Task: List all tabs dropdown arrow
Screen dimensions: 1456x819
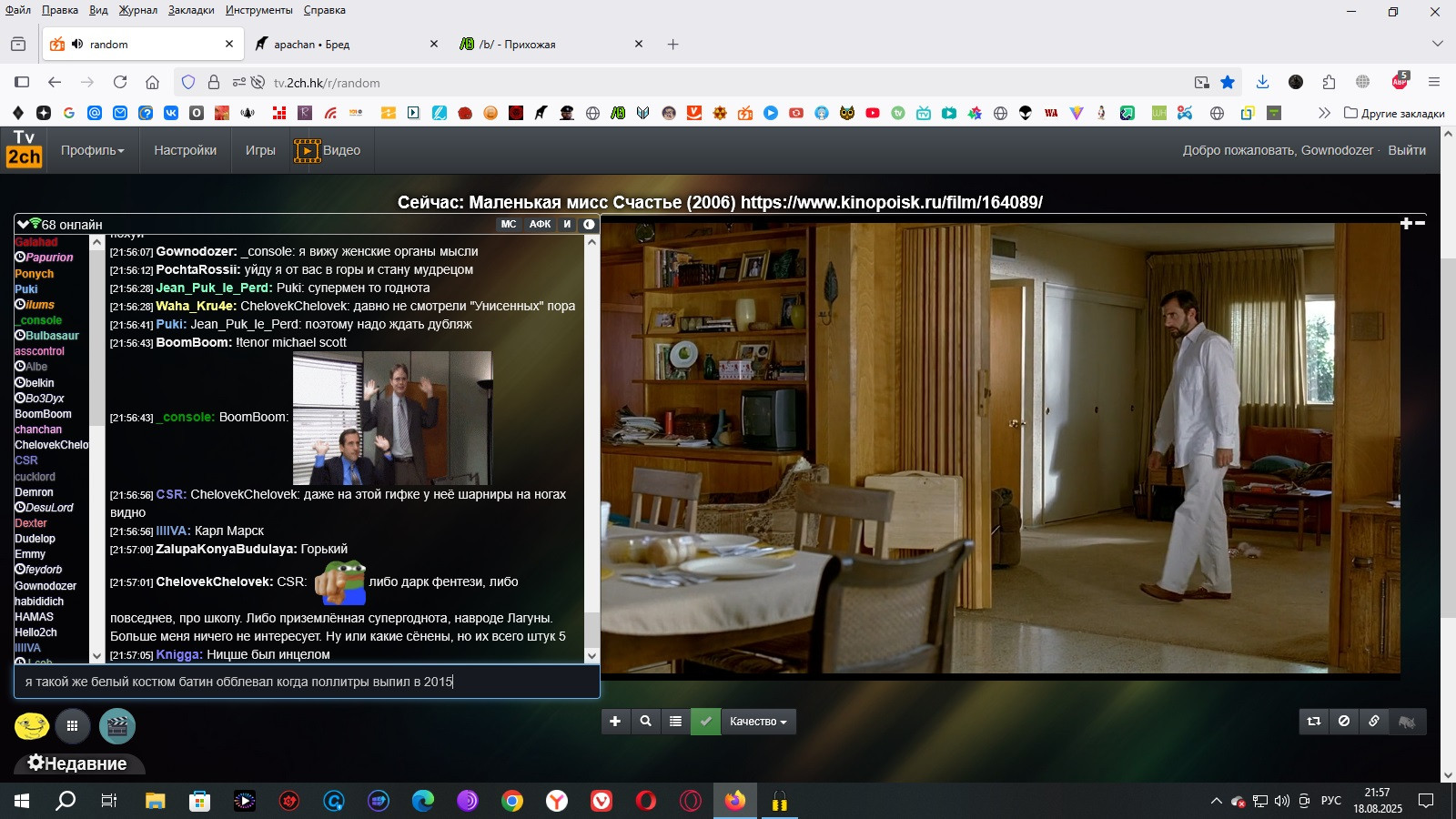Action: tap(1438, 44)
